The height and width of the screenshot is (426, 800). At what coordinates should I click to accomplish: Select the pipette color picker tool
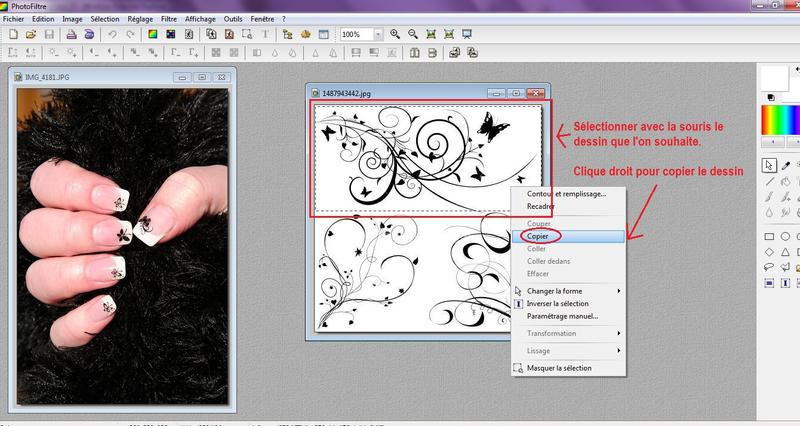click(x=787, y=164)
